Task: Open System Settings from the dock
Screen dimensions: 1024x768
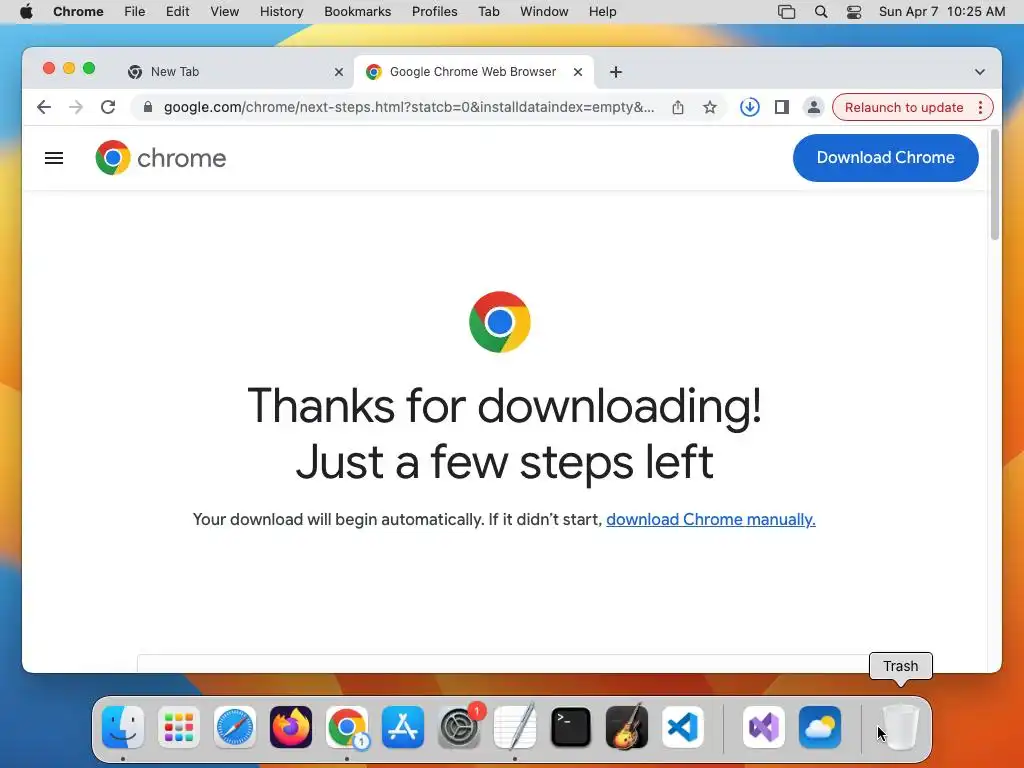Action: [459, 727]
